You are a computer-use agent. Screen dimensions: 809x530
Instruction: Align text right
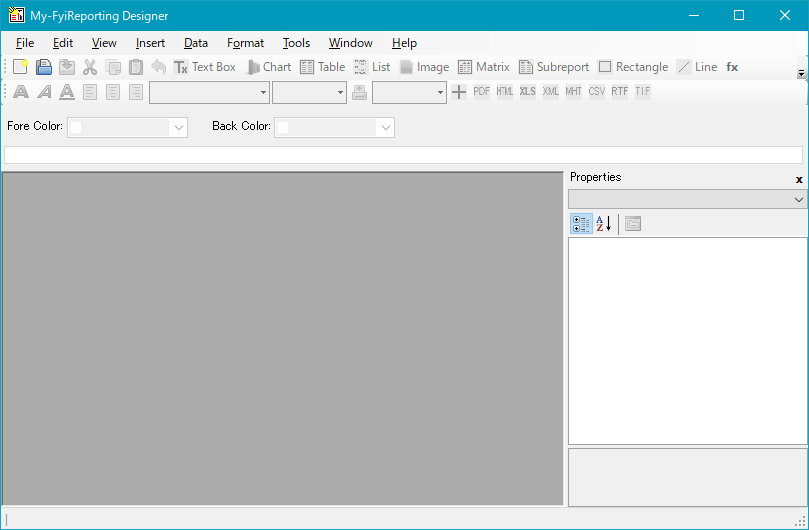[x=136, y=92]
